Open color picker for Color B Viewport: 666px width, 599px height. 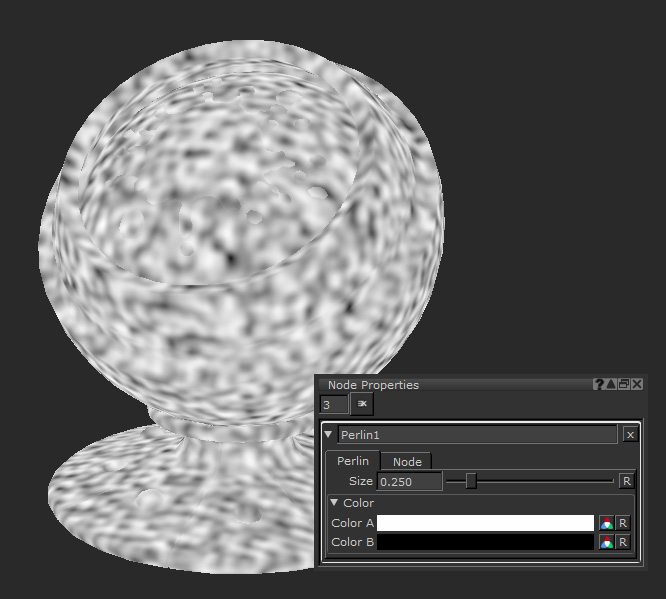(x=606, y=542)
